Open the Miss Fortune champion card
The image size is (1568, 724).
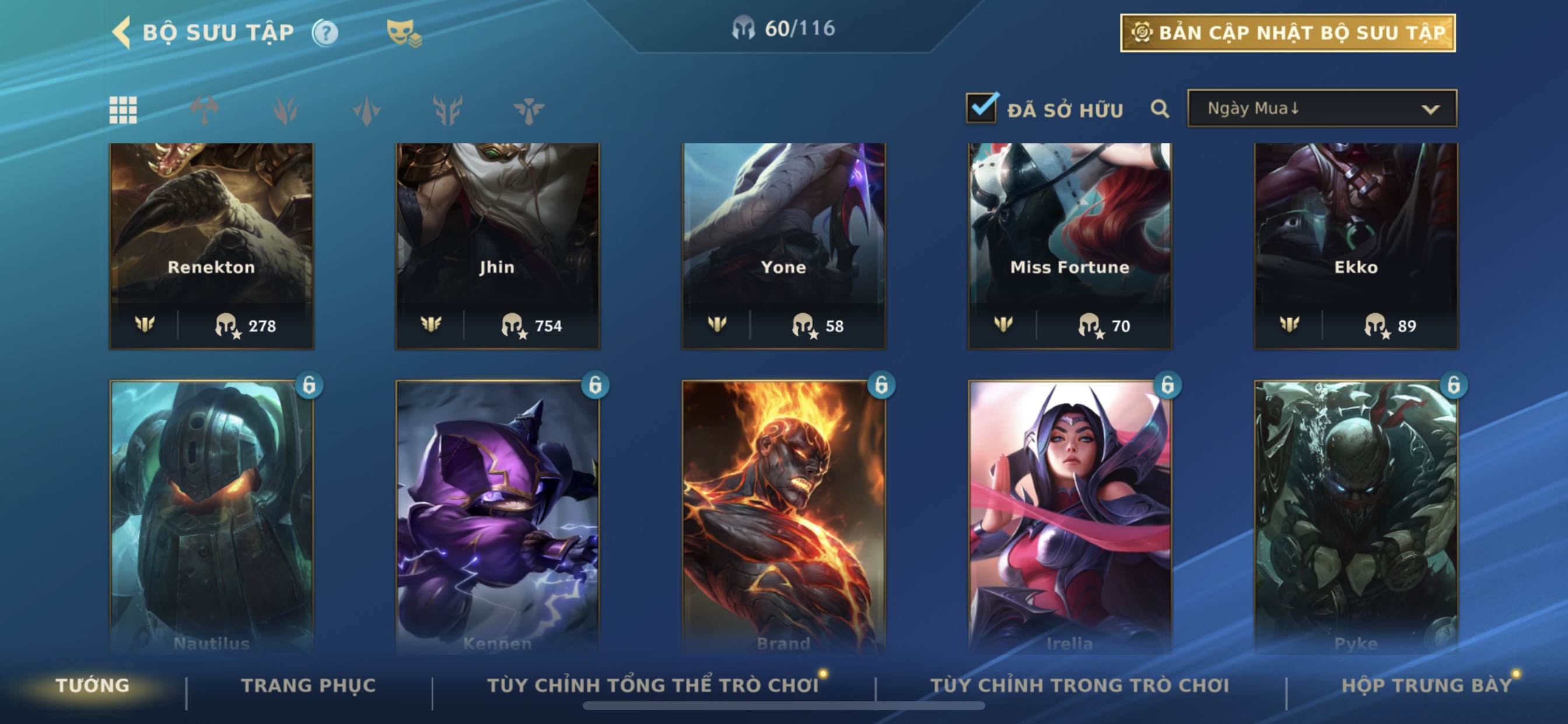(x=1069, y=246)
